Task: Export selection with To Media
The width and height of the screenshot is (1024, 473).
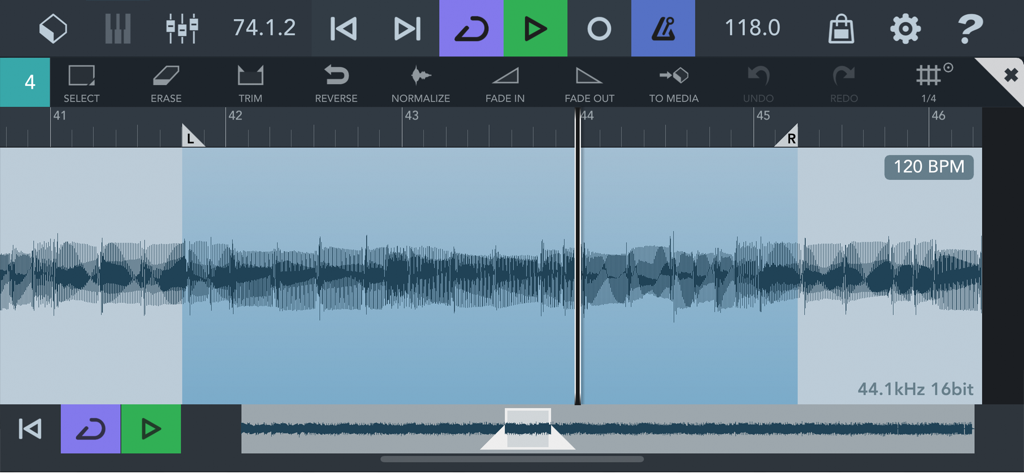Action: pos(674,83)
